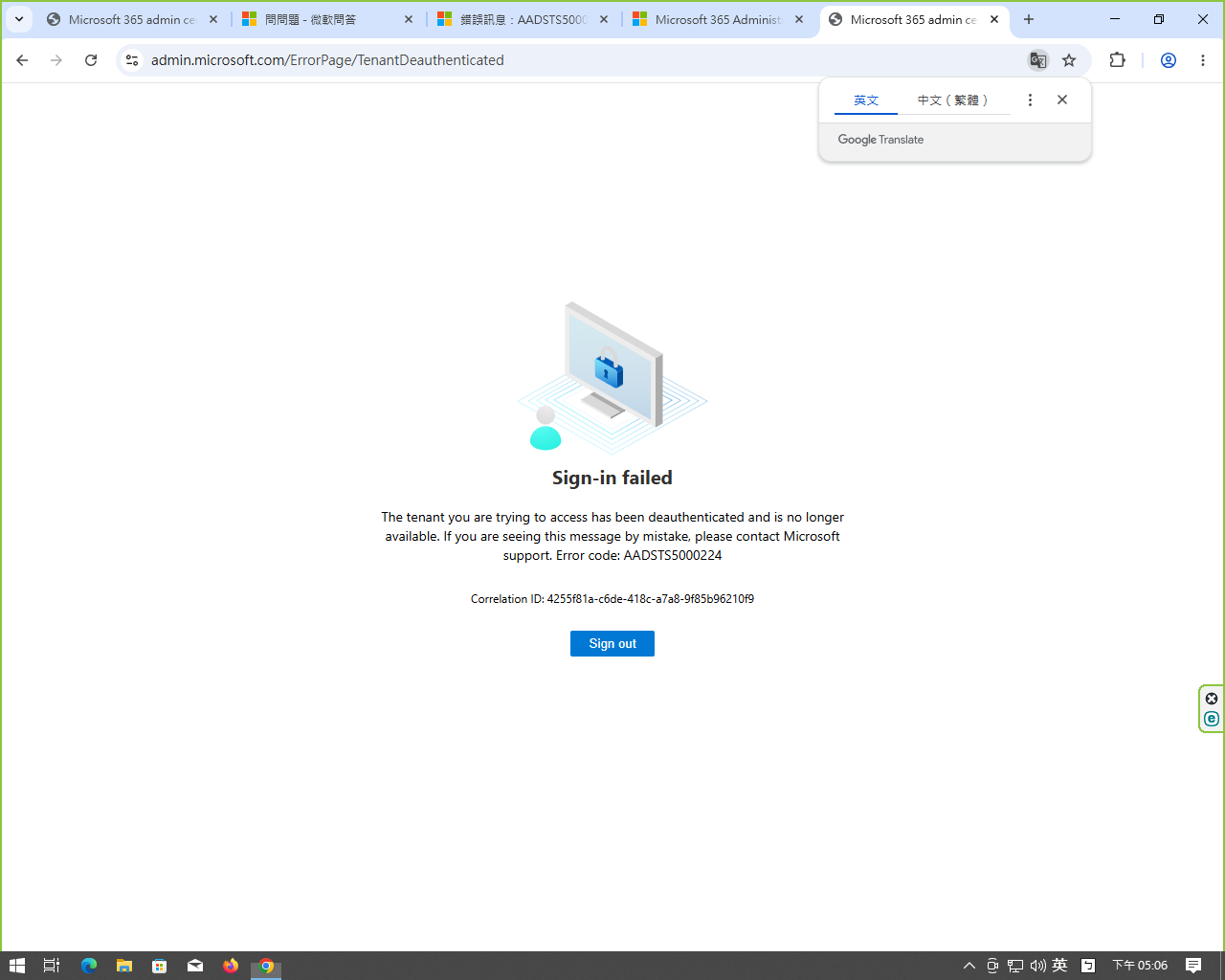Open network settings in system tray
The height and width of the screenshot is (980, 1225).
(1015, 966)
